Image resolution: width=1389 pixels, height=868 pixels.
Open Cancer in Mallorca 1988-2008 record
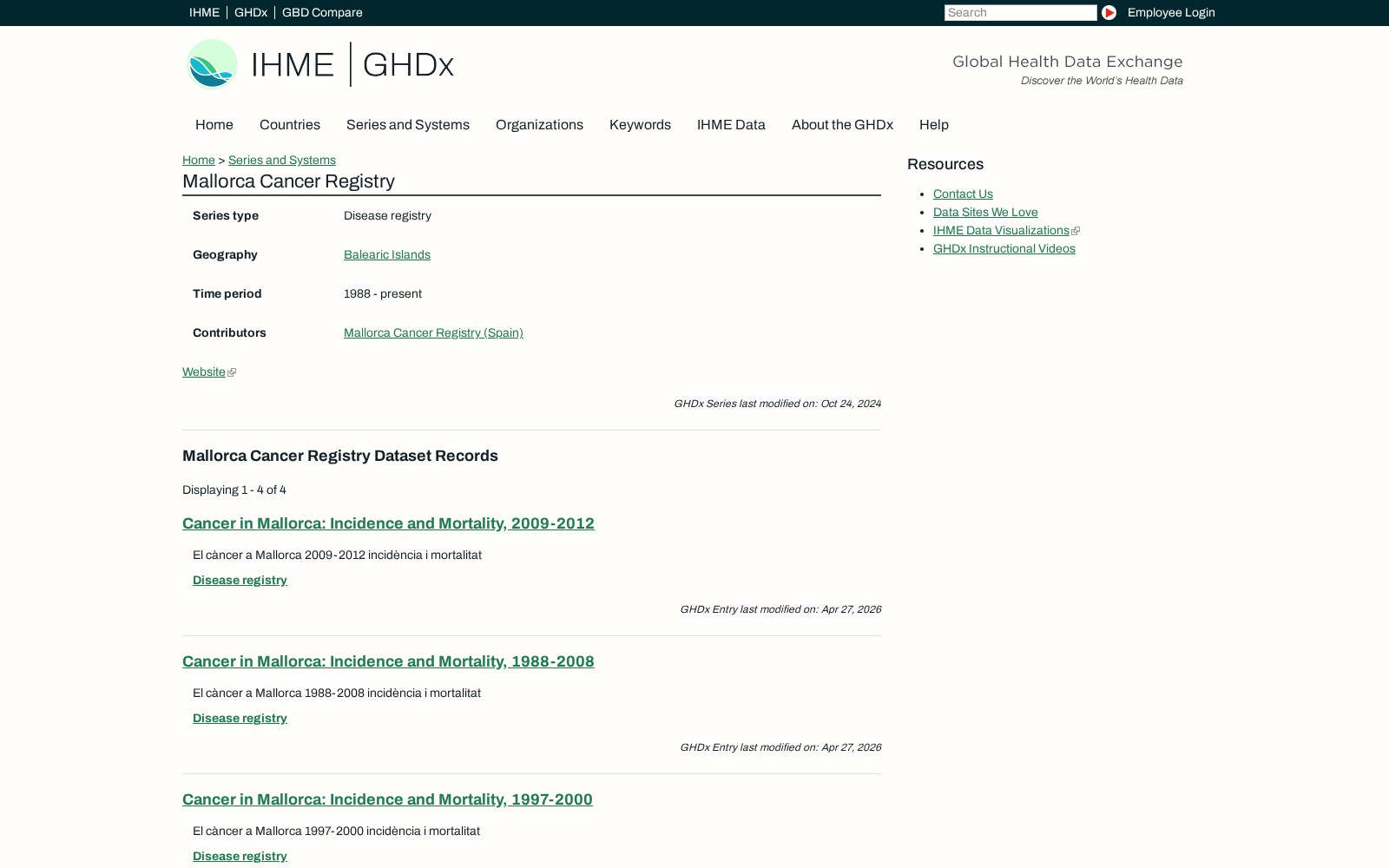(388, 661)
